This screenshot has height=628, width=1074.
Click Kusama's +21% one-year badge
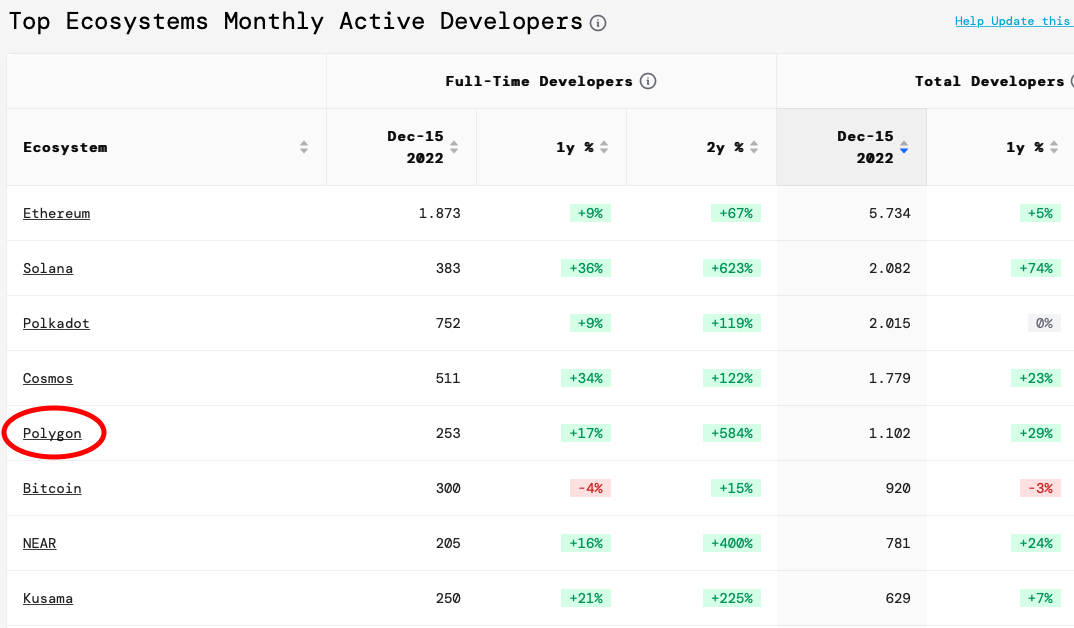586,599
